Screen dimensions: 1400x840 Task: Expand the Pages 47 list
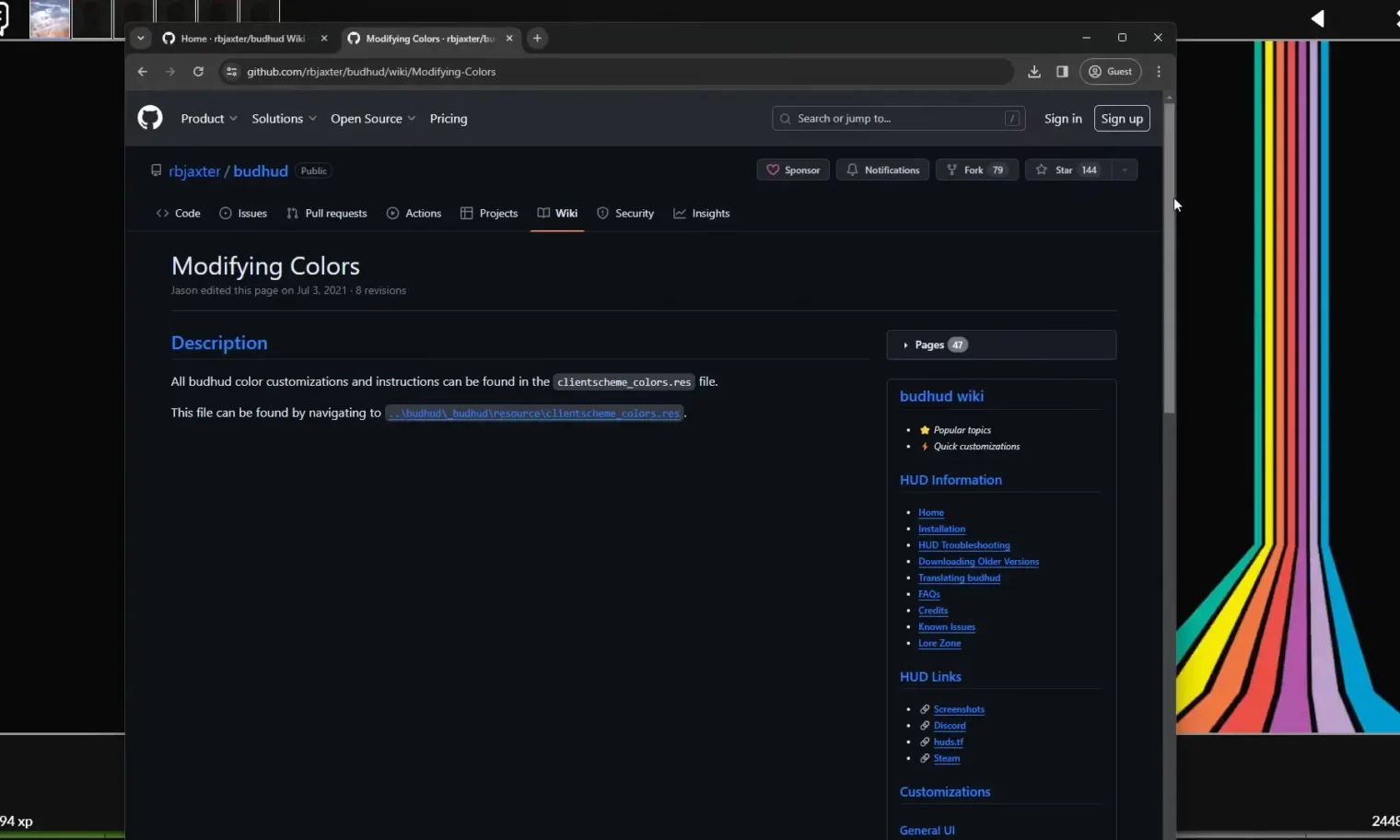pos(1001,344)
